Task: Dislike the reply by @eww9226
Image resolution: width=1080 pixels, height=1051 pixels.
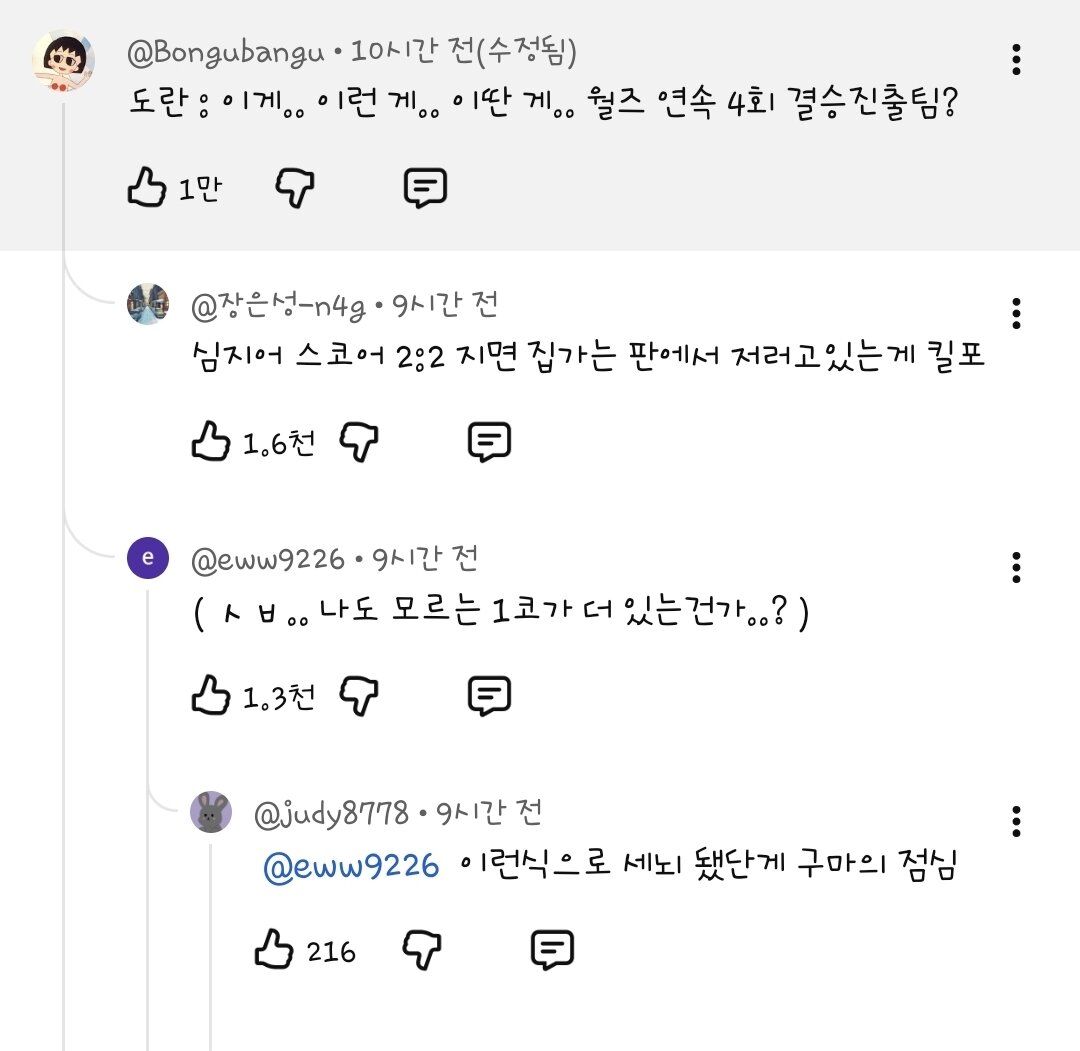Action: point(359,696)
